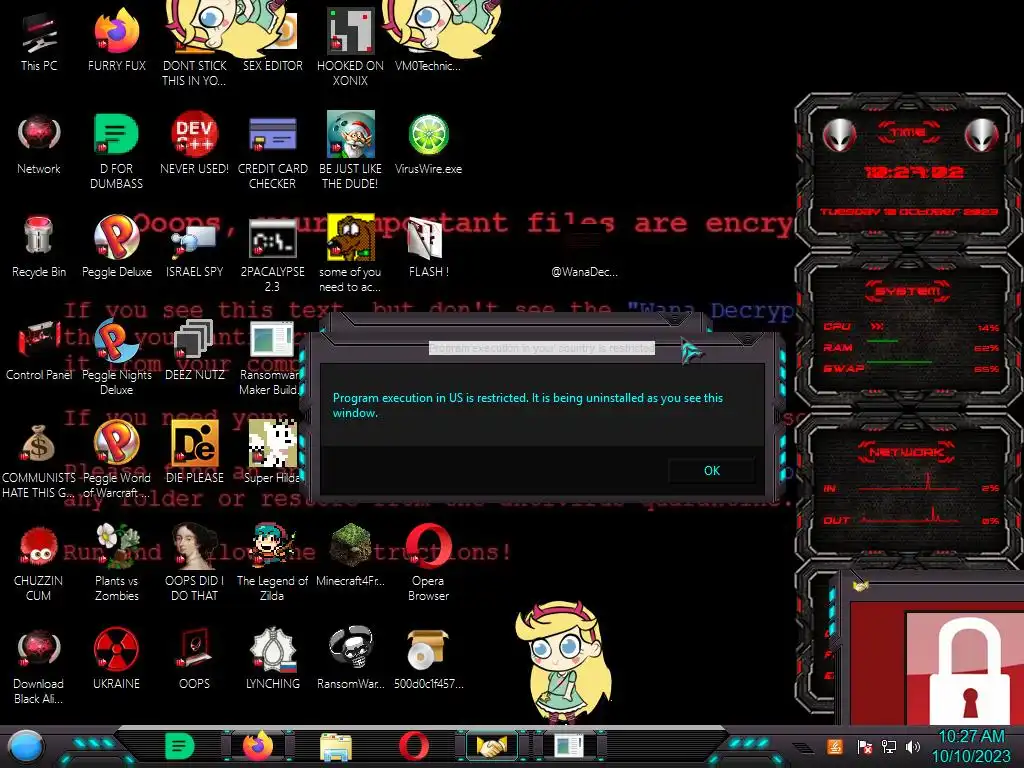Select the OOPS DID I DO THAT icon
This screenshot has height=768, width=1024.
[x=194, y=564]
